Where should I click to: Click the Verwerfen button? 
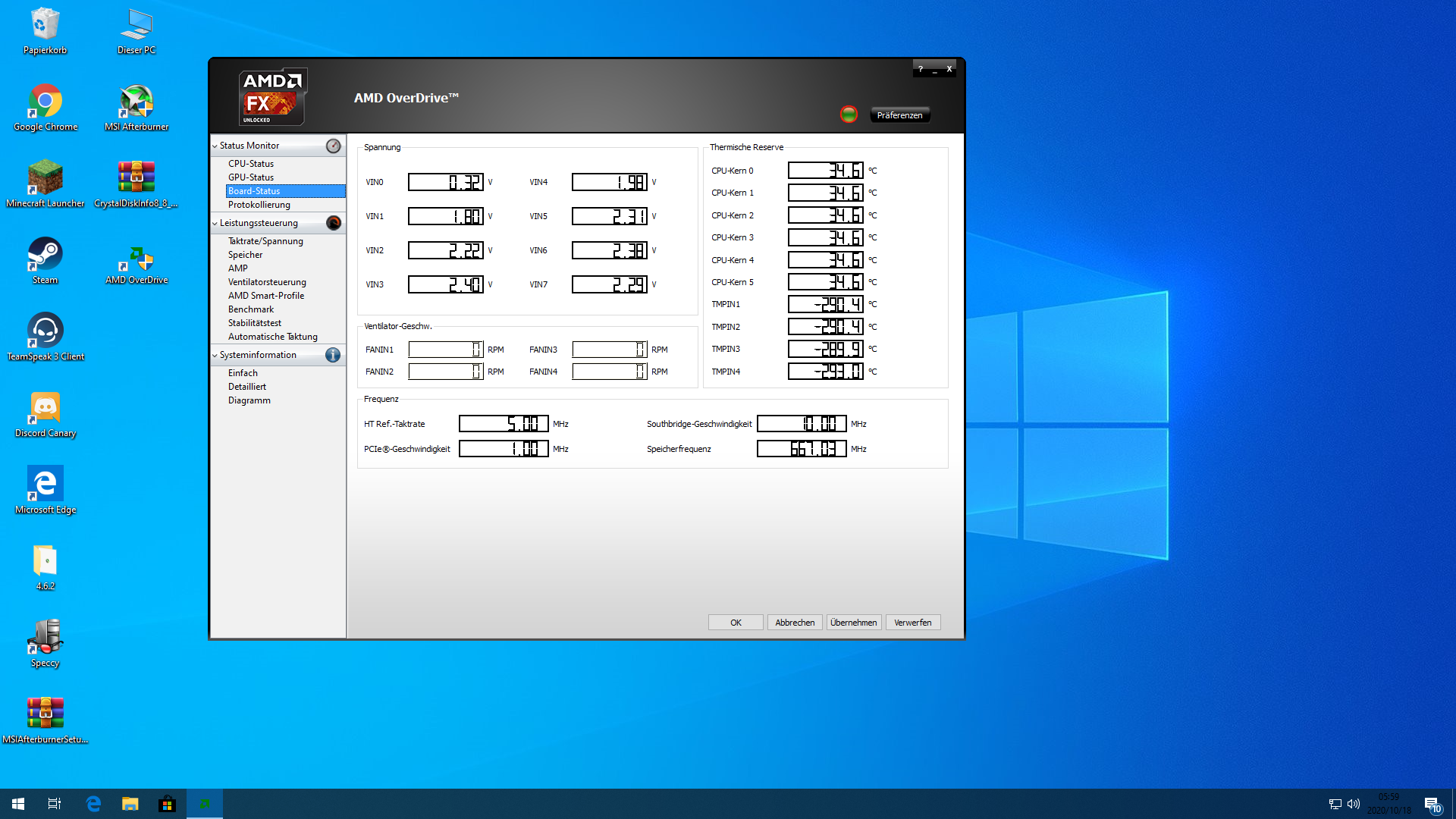(912, 623)
